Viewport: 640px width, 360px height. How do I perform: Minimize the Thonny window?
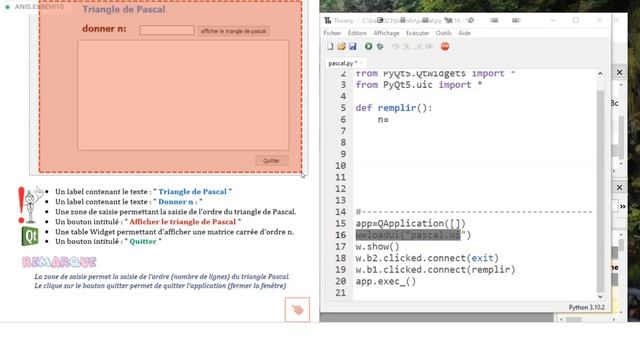tap(553, 20)
